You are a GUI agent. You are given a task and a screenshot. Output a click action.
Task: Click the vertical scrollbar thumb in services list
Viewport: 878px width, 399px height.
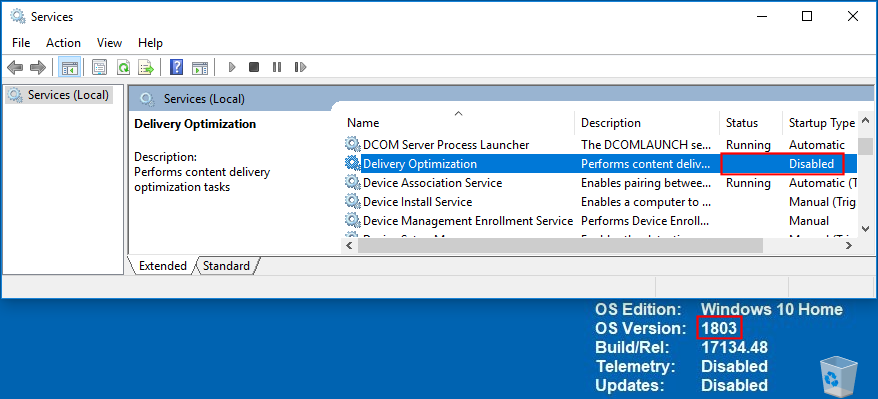click(865, 146)
